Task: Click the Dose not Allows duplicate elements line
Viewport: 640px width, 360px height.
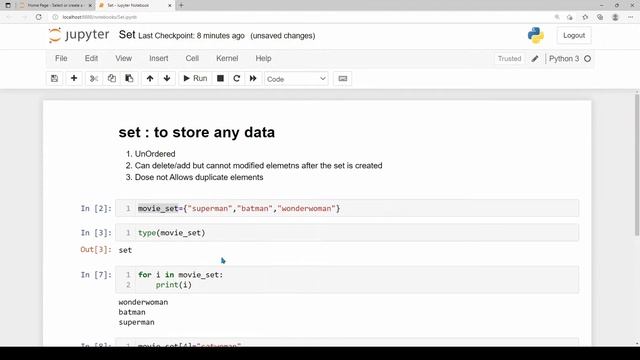Action: 199,177
